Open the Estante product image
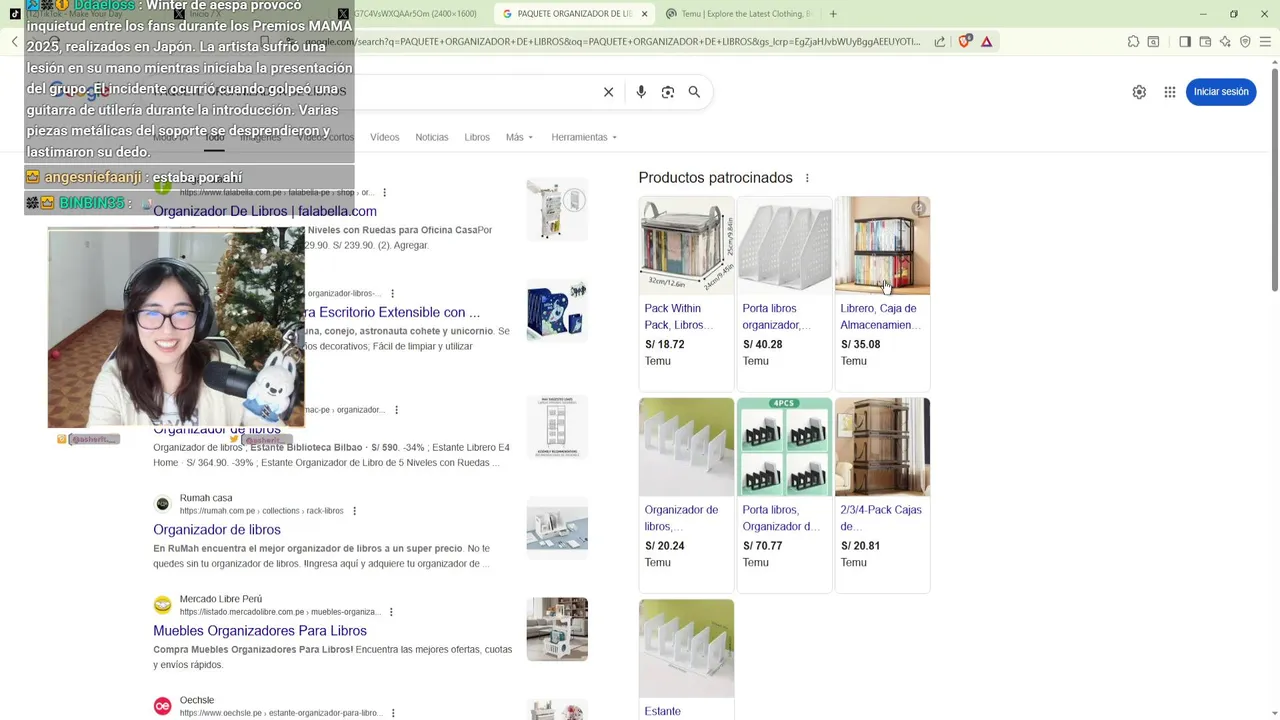The height and width of the screenshot is (720, 1280). (686, 648)
